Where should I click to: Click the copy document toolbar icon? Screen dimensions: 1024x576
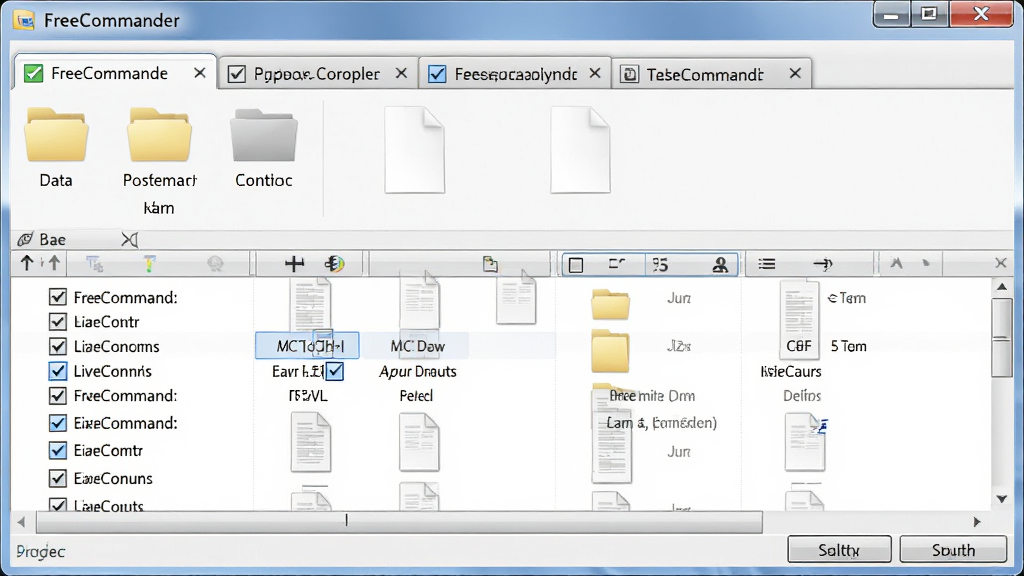click(490, 264)
